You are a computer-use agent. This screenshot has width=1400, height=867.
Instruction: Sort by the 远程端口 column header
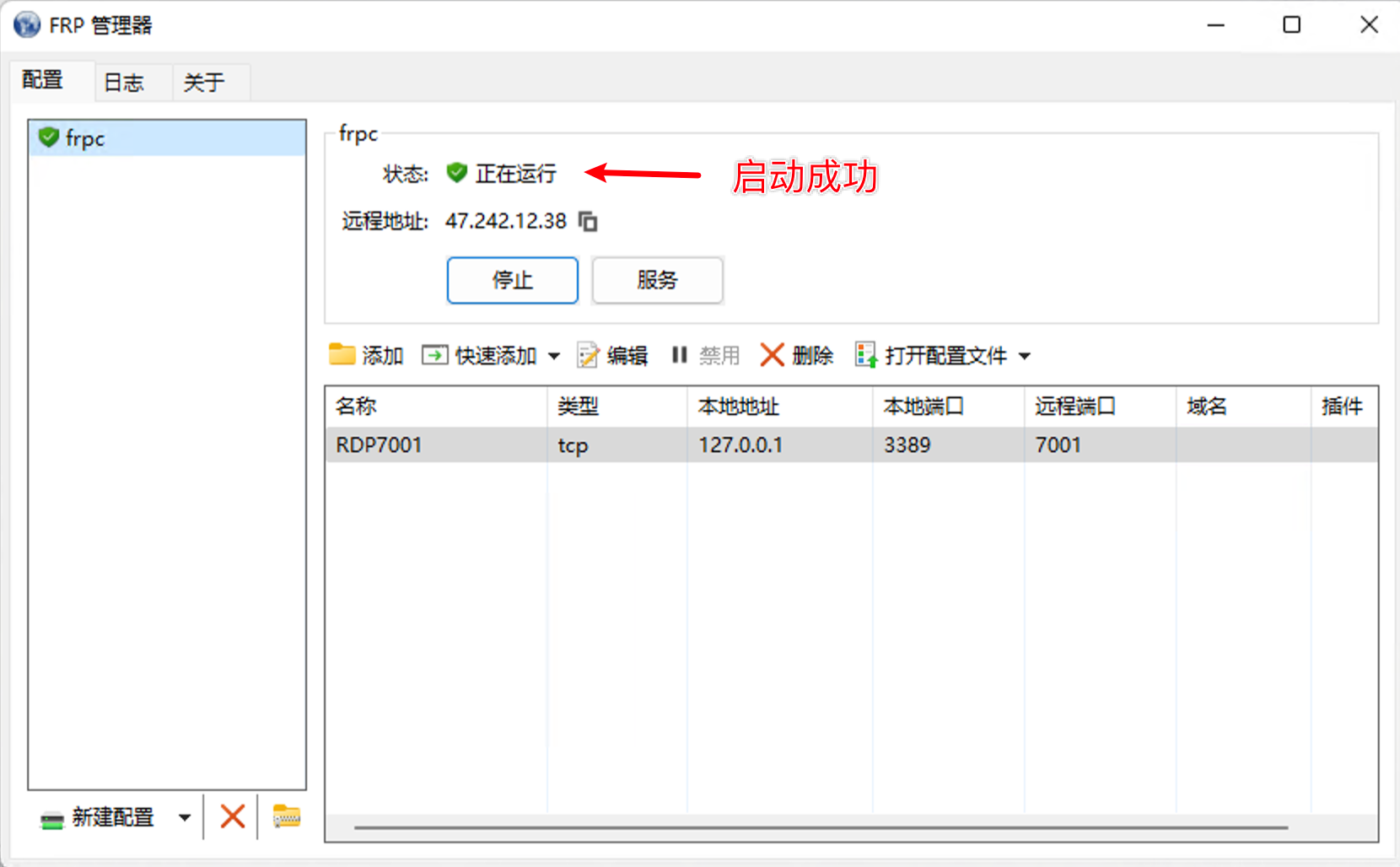point(1101,407)
